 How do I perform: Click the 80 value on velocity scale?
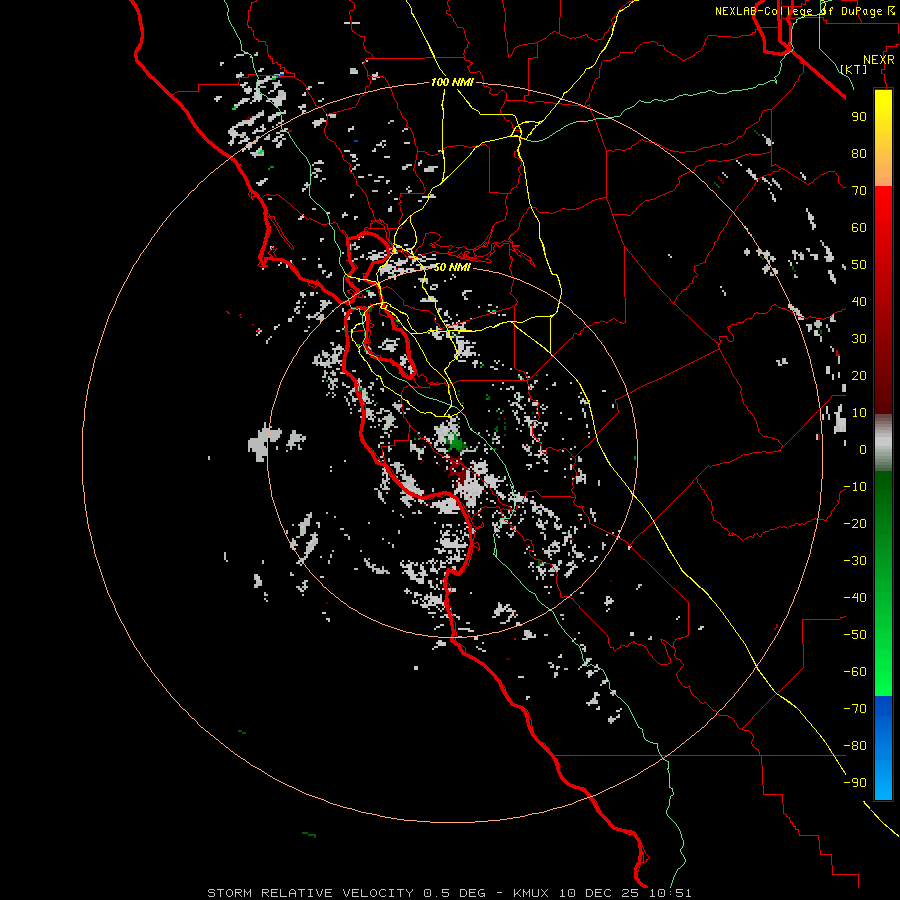click(859, 153)
